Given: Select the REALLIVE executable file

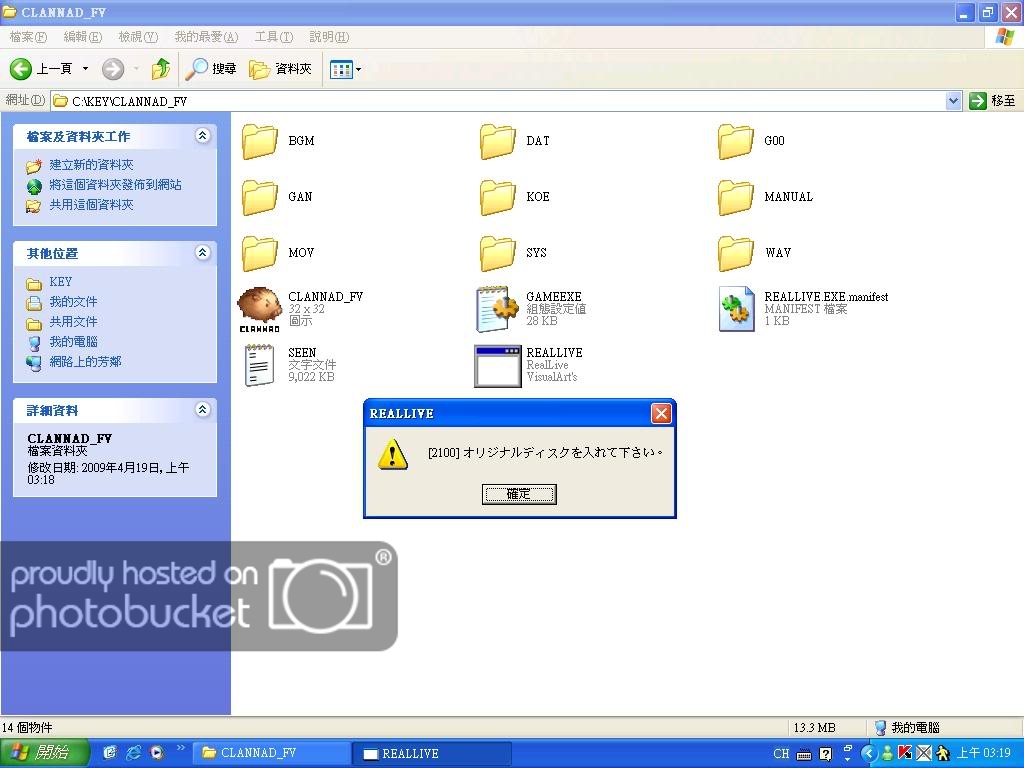Looking at the screenshot, I should pyautogui.click(x=528, y=364).
